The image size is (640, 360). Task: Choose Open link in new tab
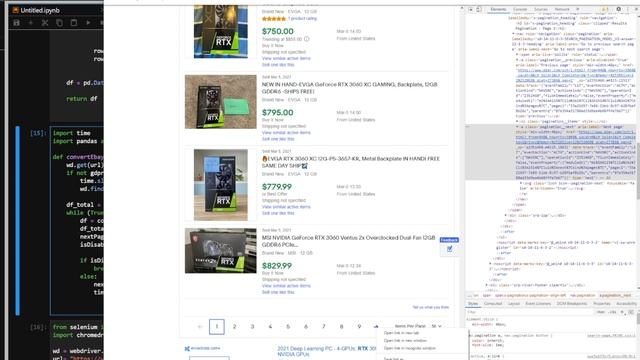(x=402, y=333)
